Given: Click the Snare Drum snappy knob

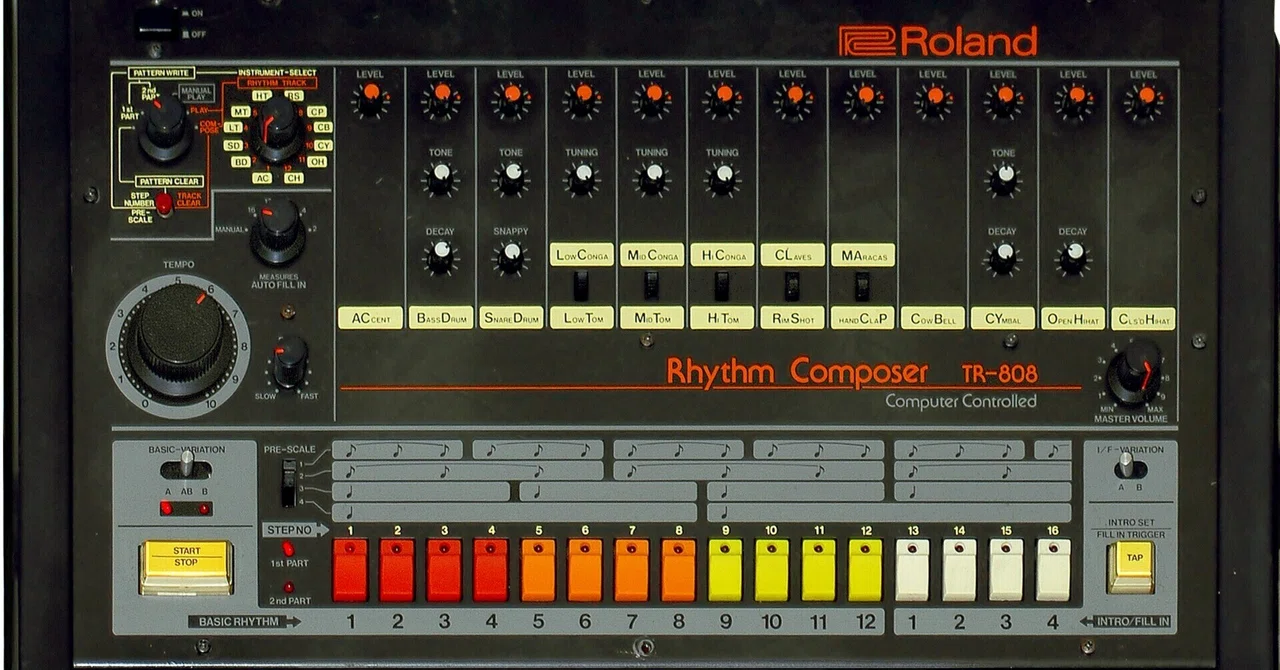Looking at the screenshot, I should coord(510,257).
